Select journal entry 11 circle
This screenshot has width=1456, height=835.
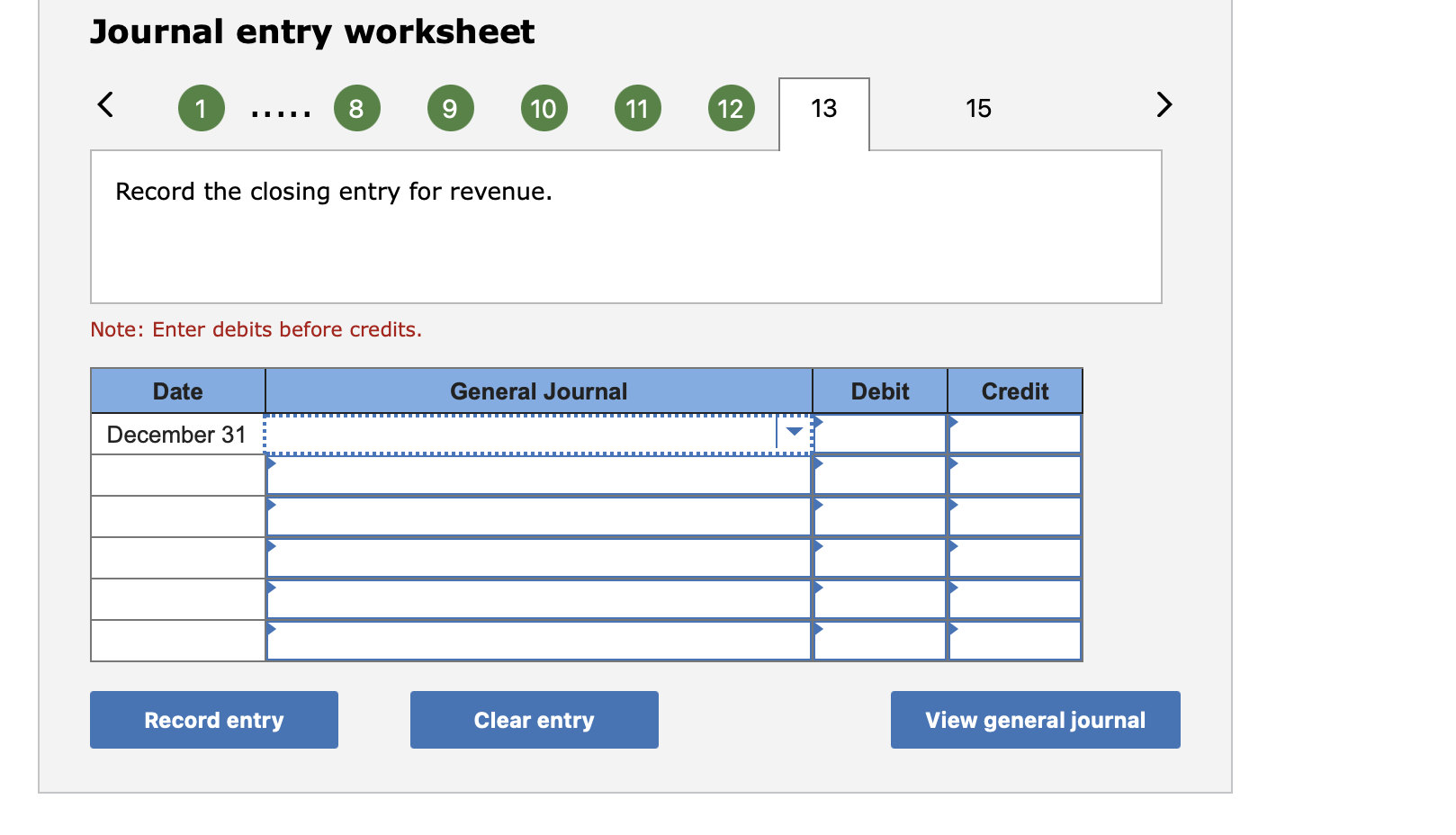coord(637,108)
